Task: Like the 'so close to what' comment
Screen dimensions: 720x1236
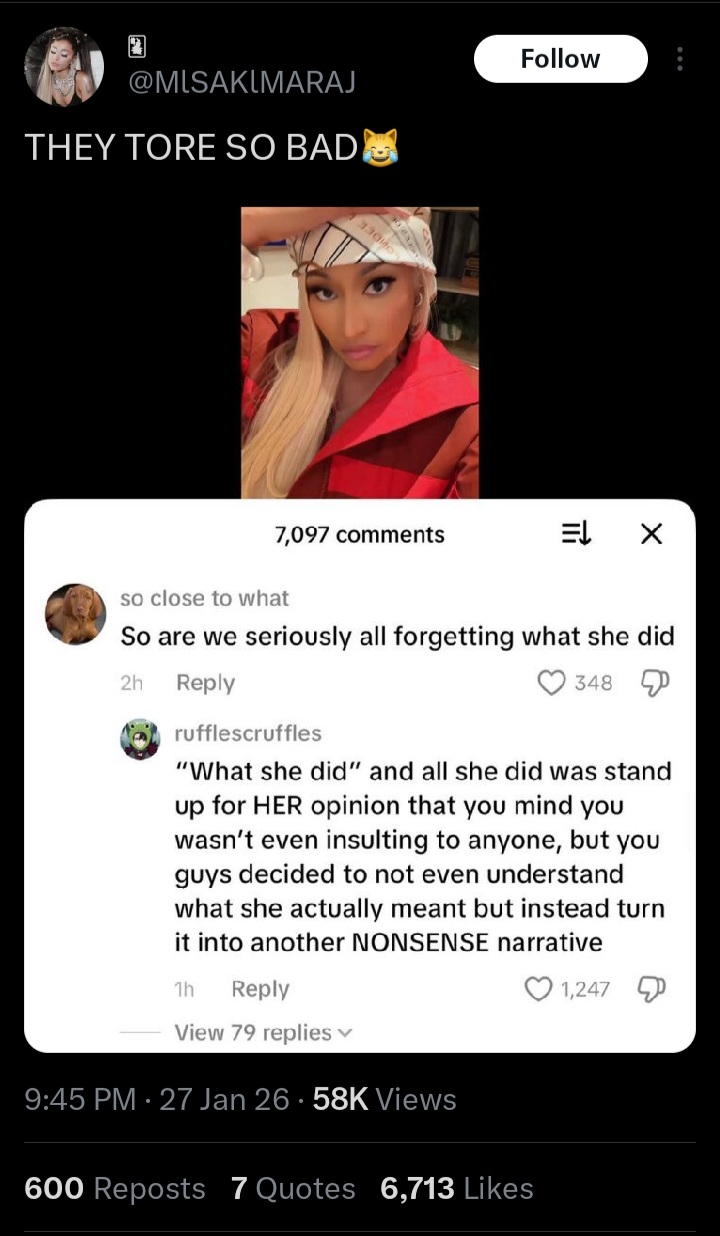Action: tap(552, 683)
